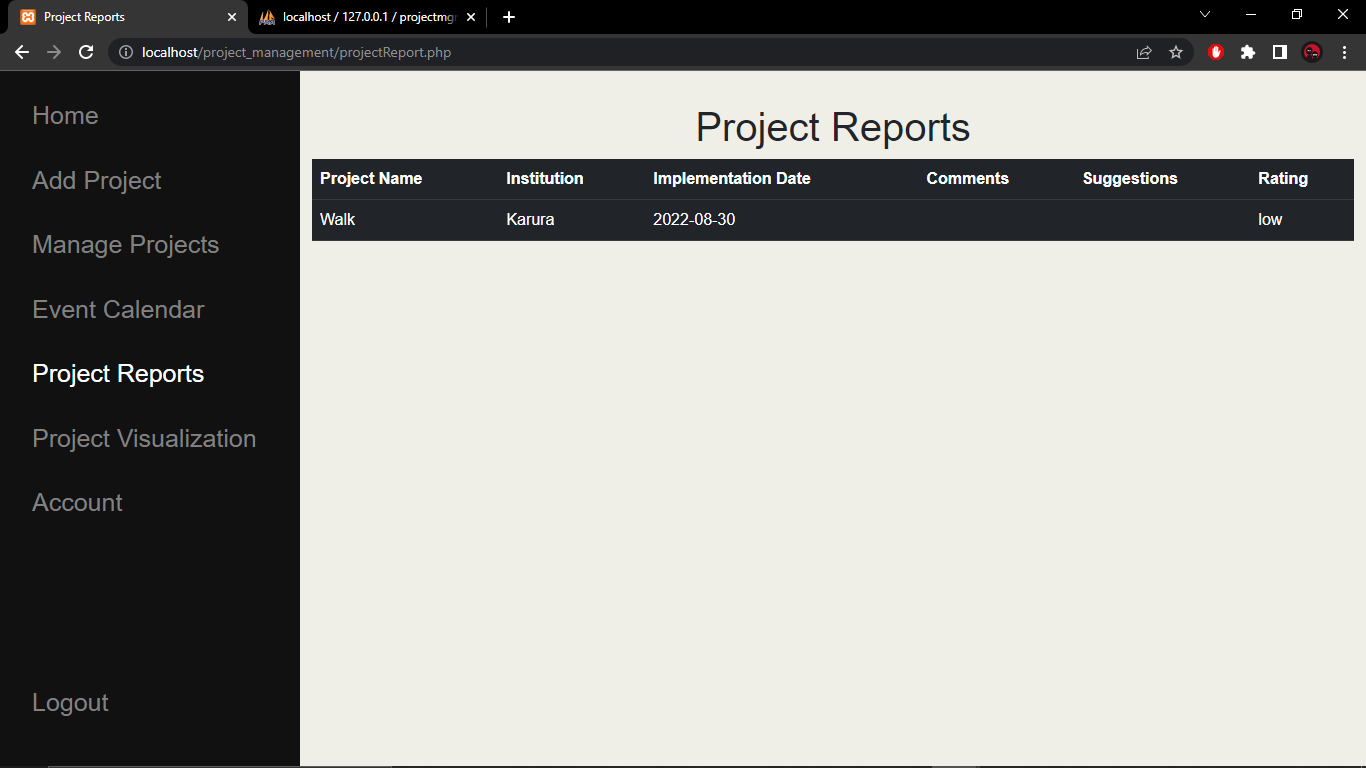Bookmark the page via the star icon

[x=1175, y=52]
